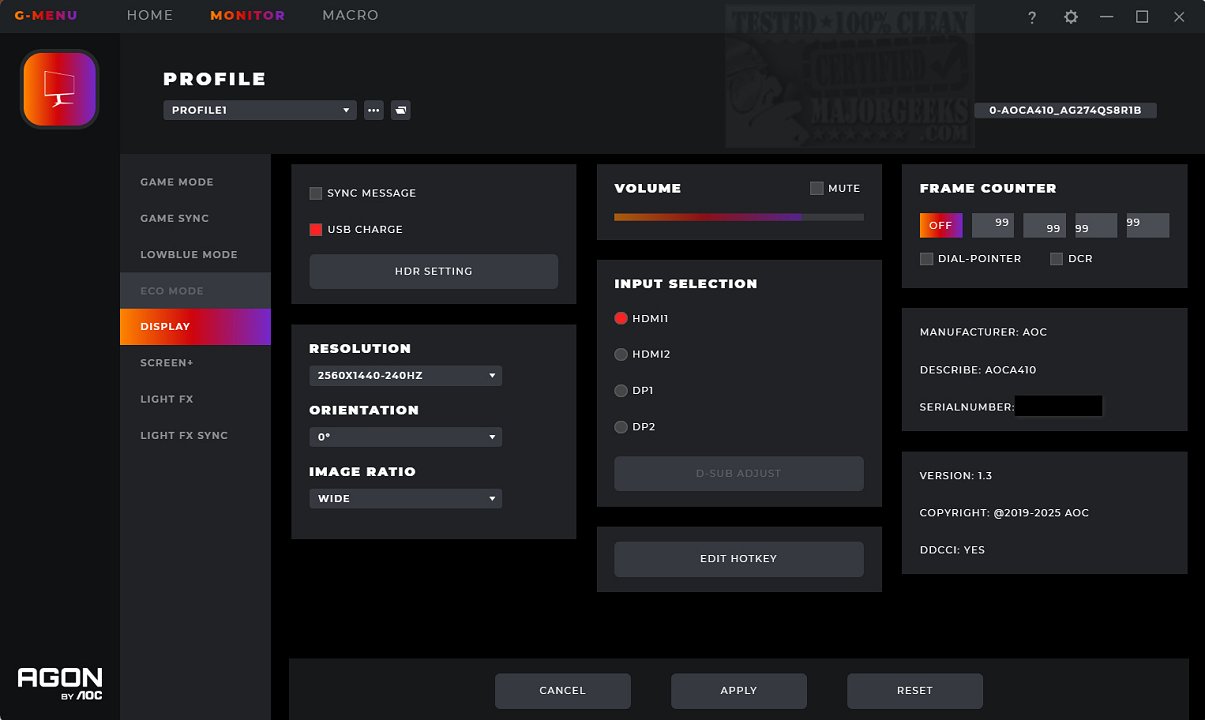Select the third Frame Counter position box
The width and height of the screenshot is (1205, 720).
1045,225
